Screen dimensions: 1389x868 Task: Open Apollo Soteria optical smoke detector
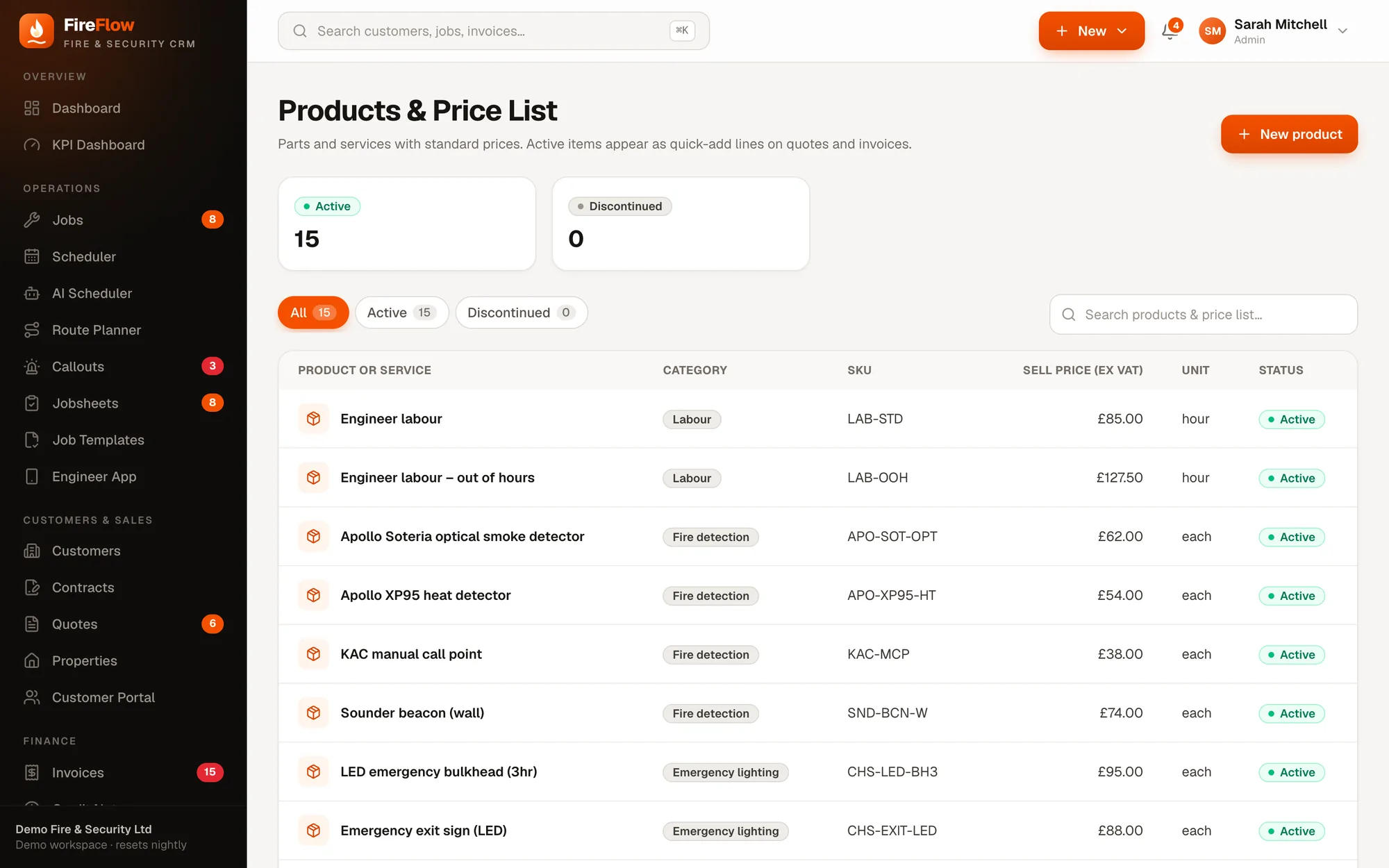click(462, 537)
